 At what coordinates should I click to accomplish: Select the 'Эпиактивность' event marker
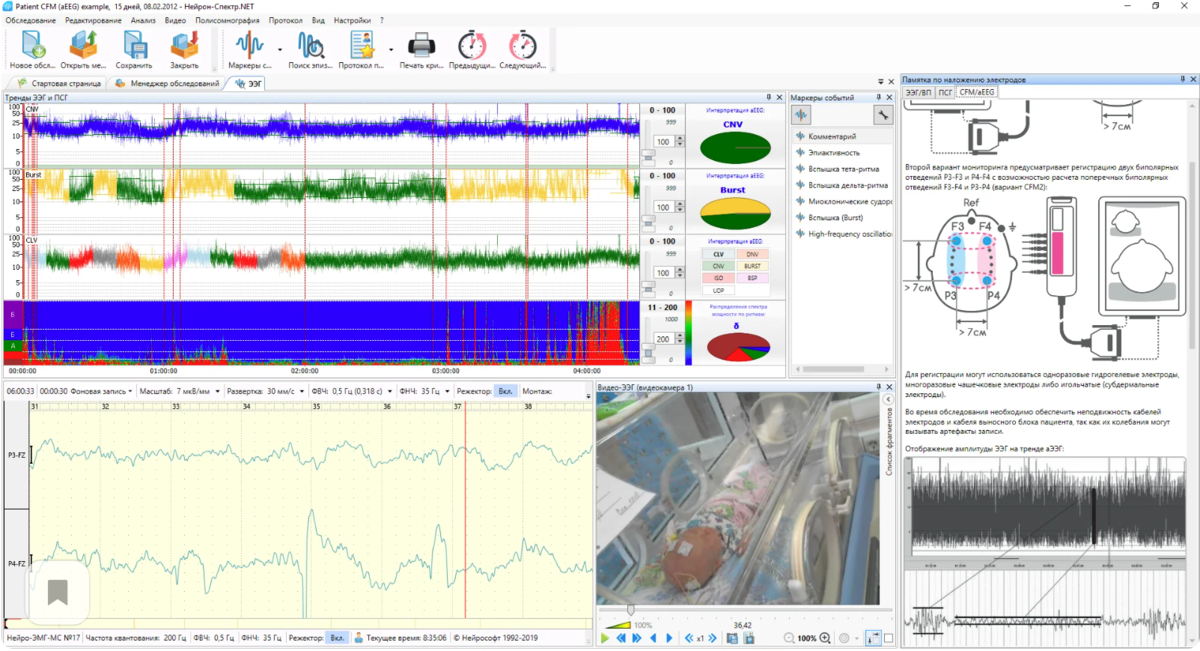pos(834,152)
